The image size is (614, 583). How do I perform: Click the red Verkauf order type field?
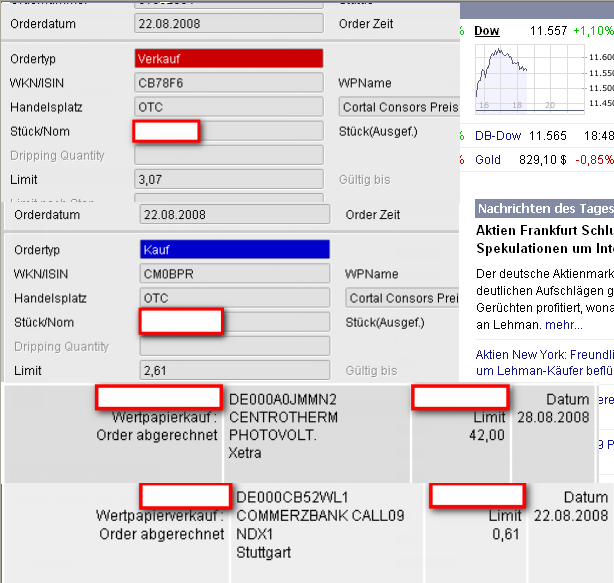(229, 58)
